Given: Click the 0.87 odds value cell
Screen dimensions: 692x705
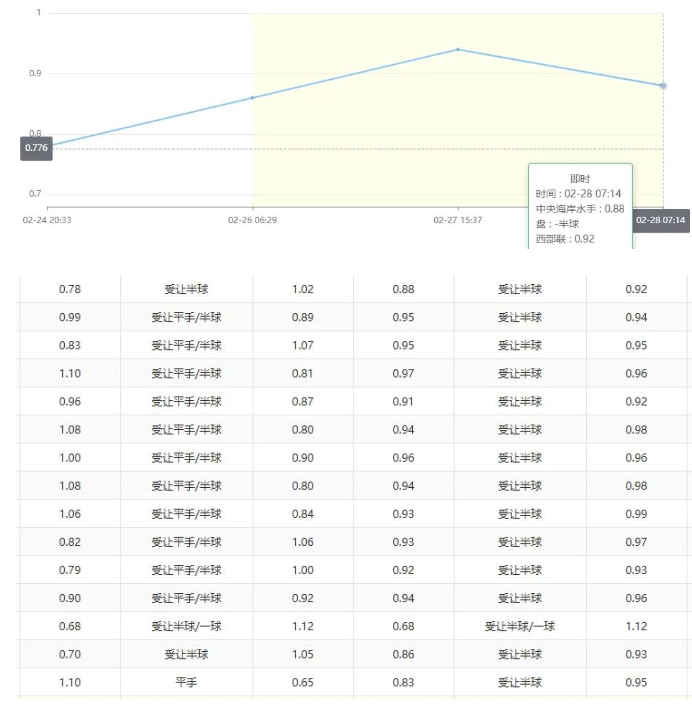Looking at the screenshot, I should pos(302,401).
